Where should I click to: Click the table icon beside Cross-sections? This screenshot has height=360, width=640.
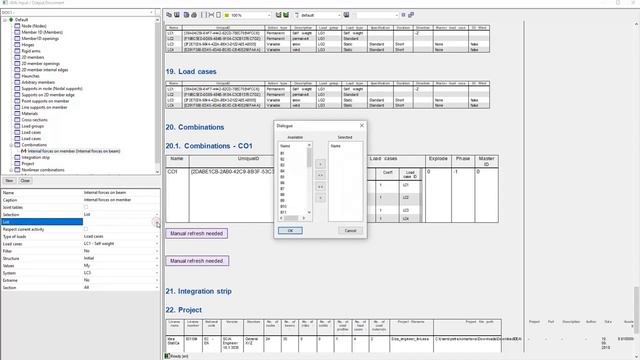(x=17, y=120)
